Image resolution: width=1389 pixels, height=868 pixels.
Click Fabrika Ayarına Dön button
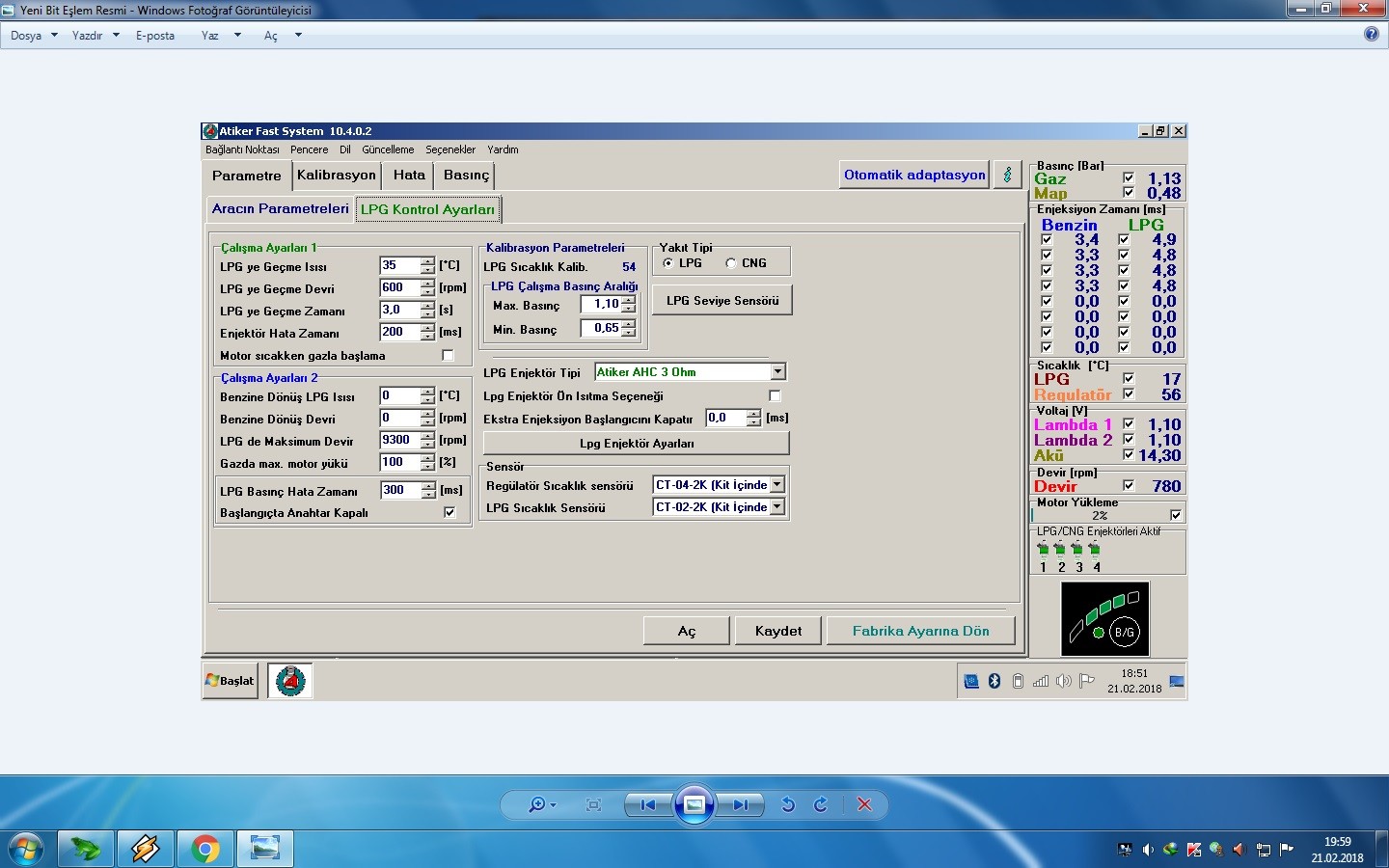coord(921,631)
